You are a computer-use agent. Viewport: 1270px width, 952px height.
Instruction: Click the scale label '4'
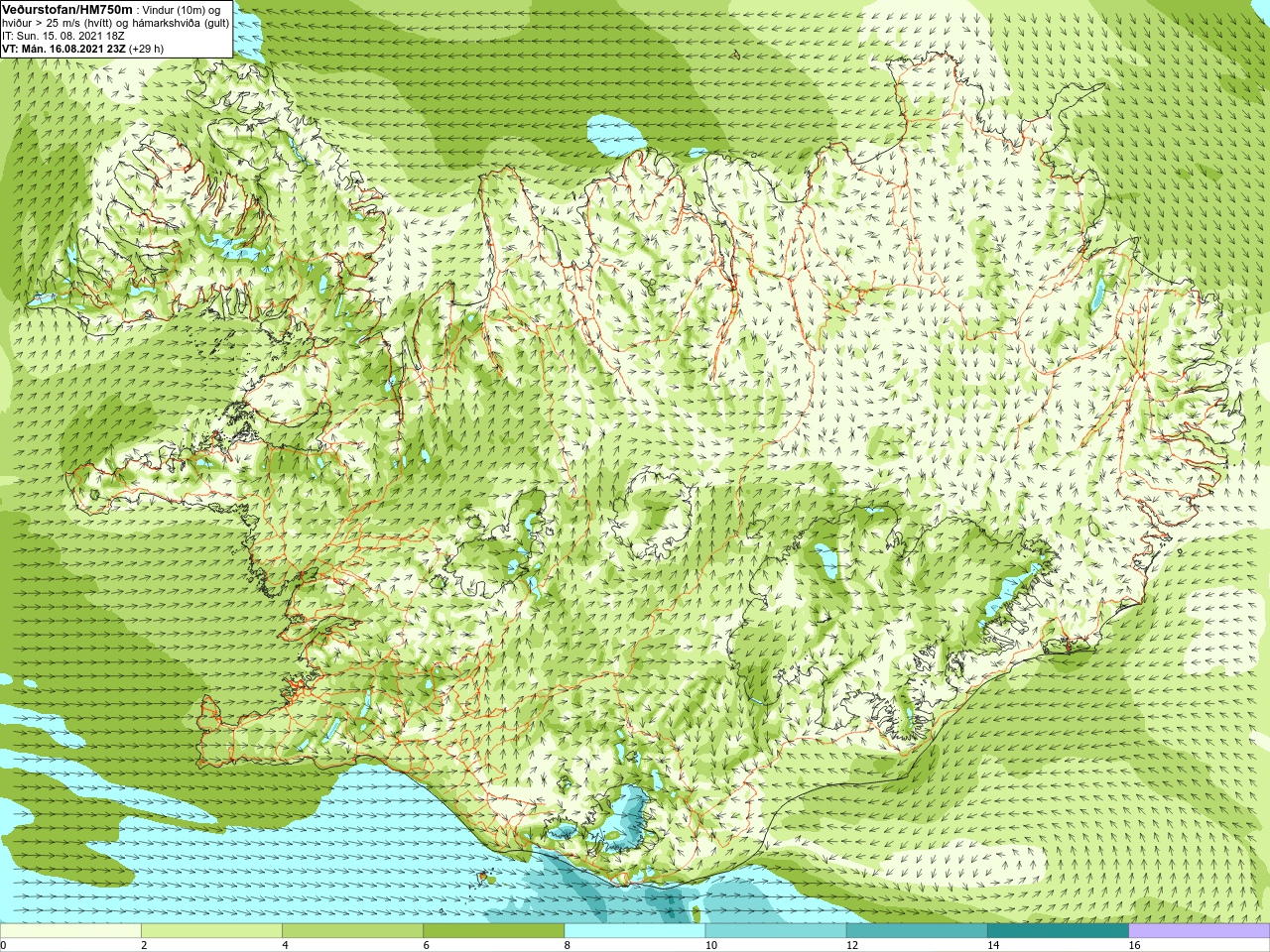click(285, 945)
